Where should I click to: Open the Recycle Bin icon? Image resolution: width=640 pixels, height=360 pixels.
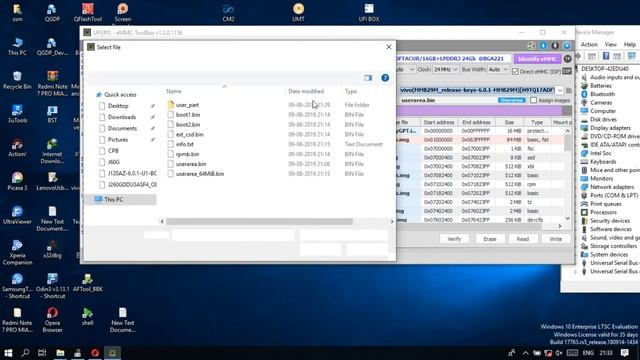click(17, 80)
